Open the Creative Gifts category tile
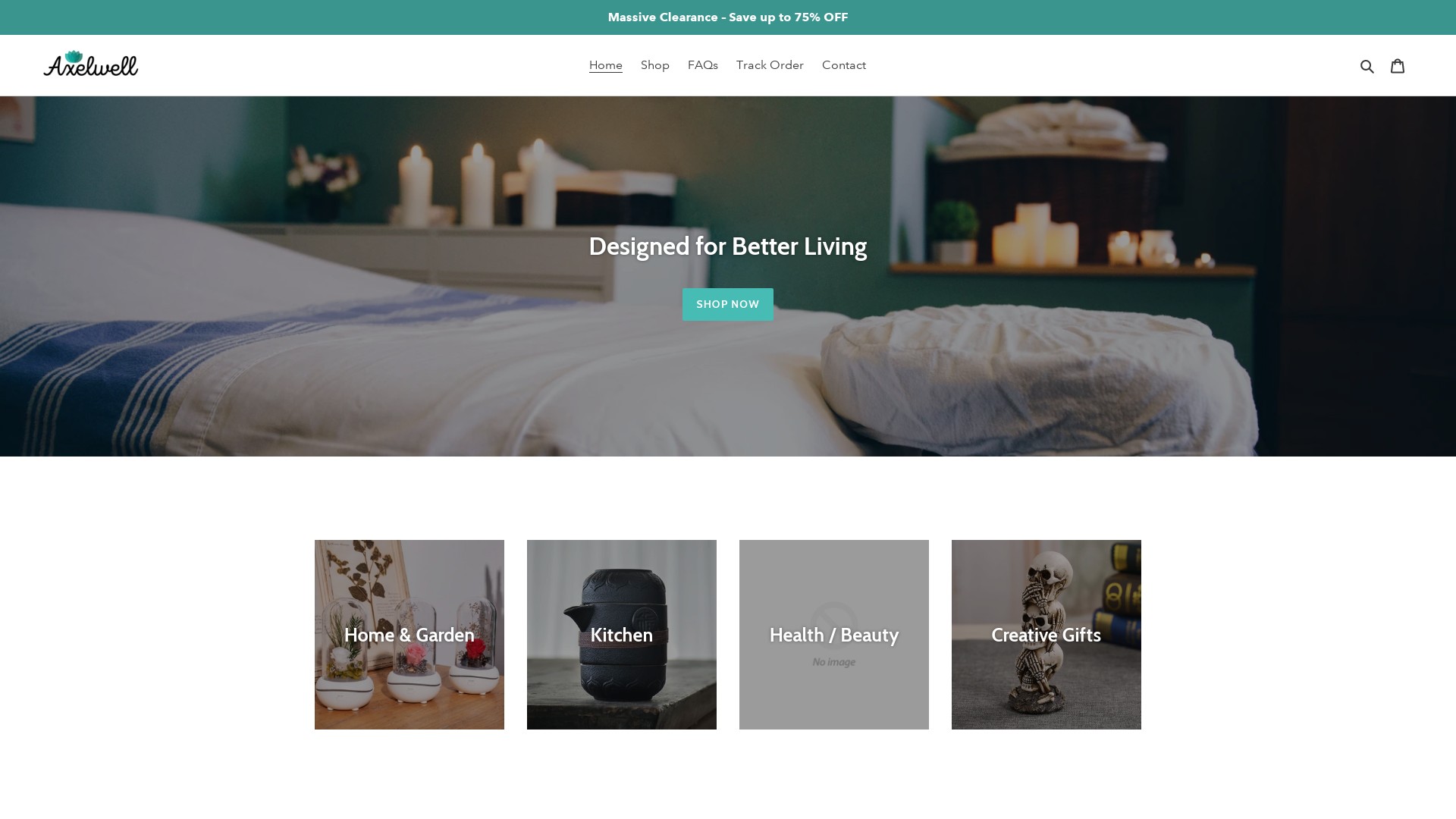This screenshot has height=819, width=1456. coord(1046,633)
